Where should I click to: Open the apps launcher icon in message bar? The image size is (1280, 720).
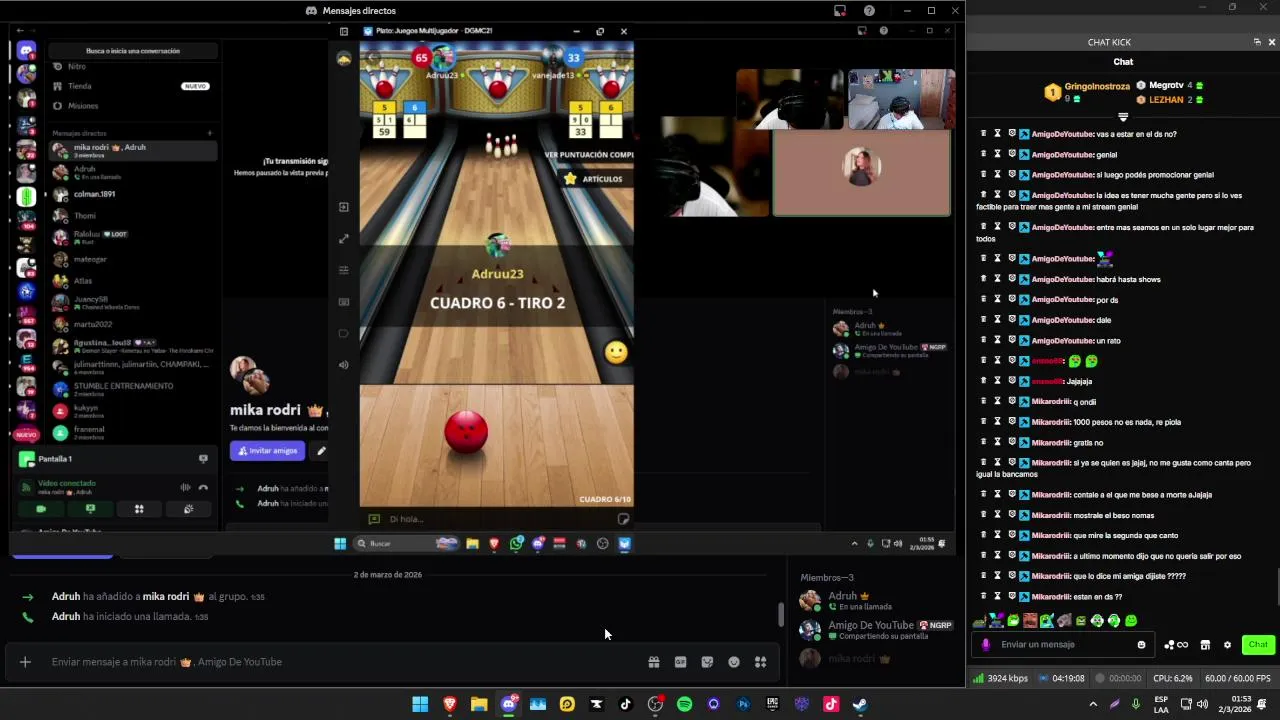[x=760, y=662]
